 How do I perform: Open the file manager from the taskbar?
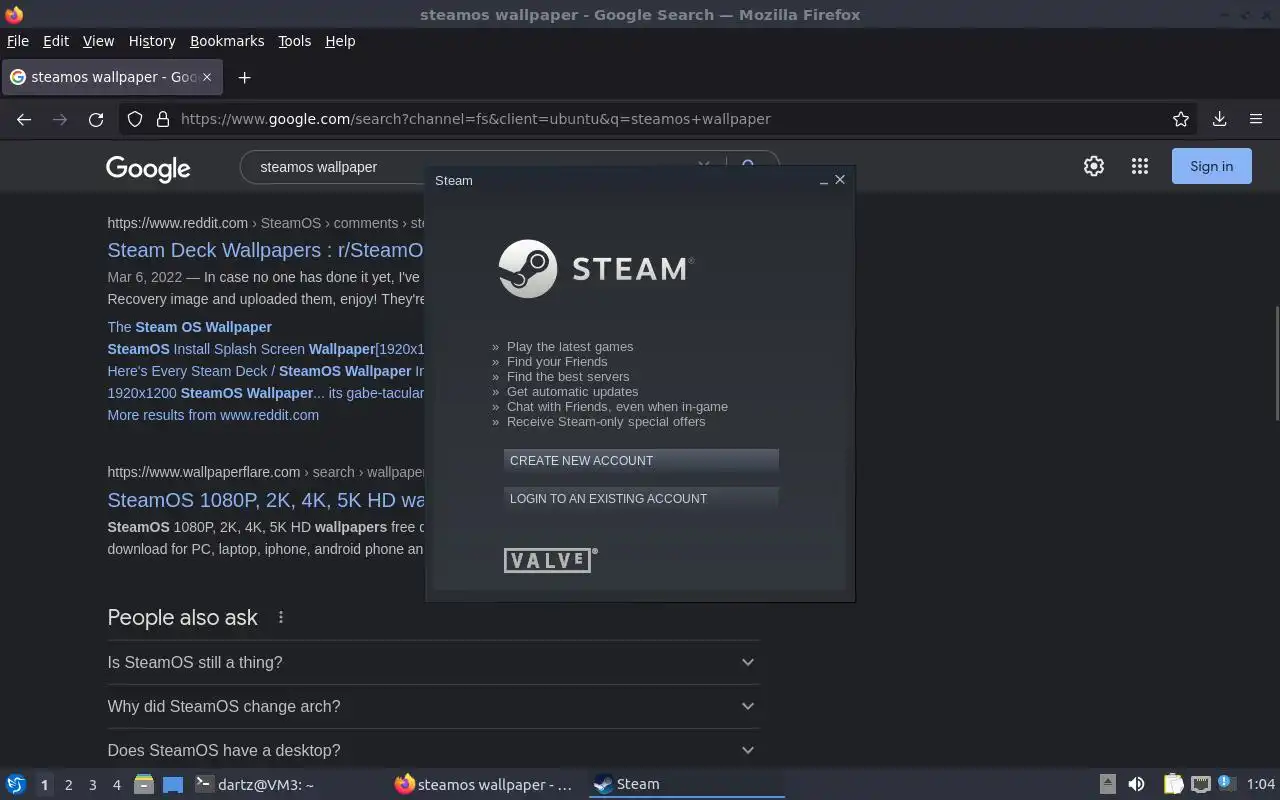point(143,784)
